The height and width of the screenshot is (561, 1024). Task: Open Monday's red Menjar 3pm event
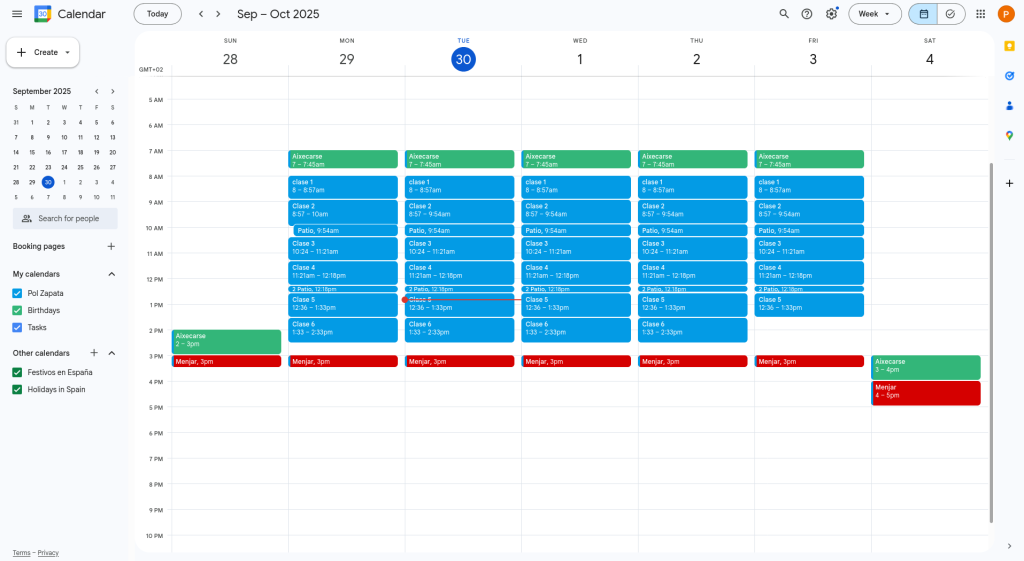click(x=344, y=361)
